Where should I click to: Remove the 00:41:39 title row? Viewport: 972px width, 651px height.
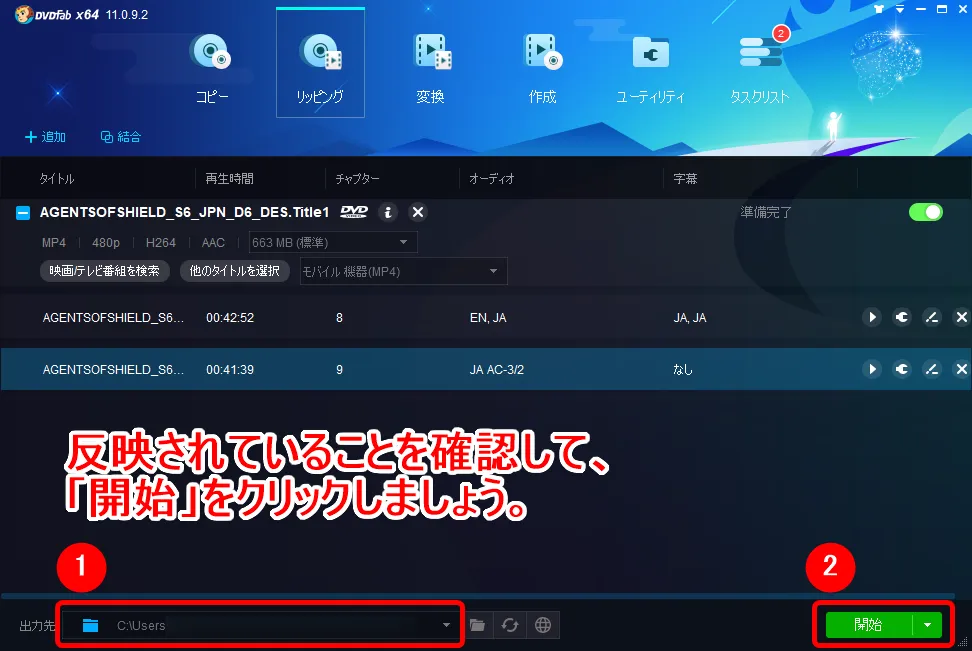pyautogui.click(x=961, y=370)
